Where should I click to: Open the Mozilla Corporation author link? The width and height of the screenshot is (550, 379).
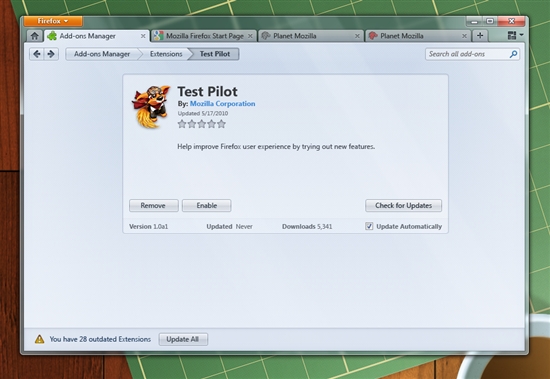pos(222,104)
